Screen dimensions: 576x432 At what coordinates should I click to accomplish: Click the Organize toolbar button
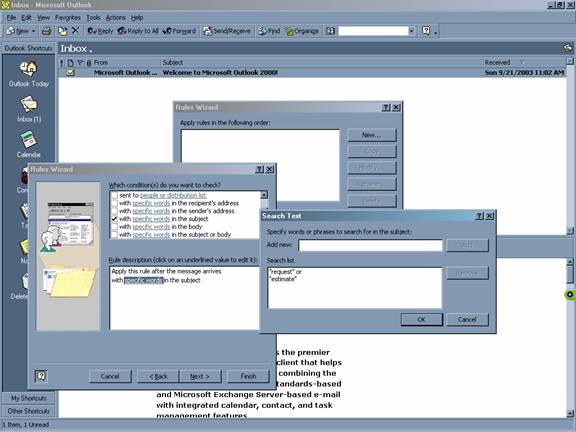point(302,31)
